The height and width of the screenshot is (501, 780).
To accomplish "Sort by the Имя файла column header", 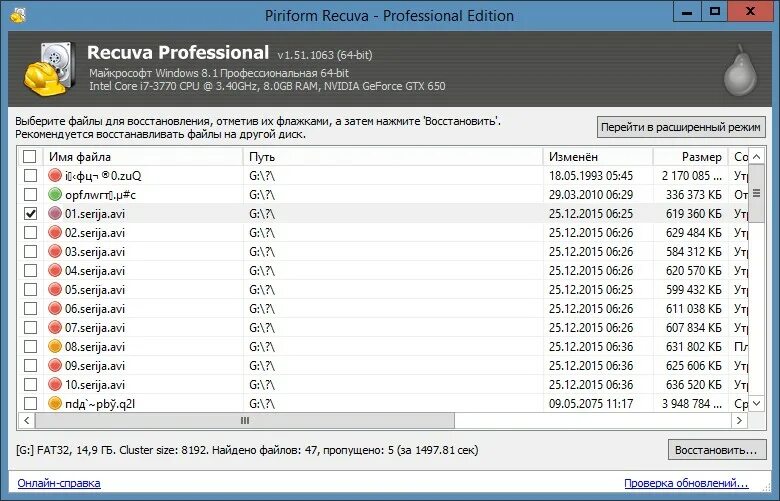I will [x=143, y=157].
